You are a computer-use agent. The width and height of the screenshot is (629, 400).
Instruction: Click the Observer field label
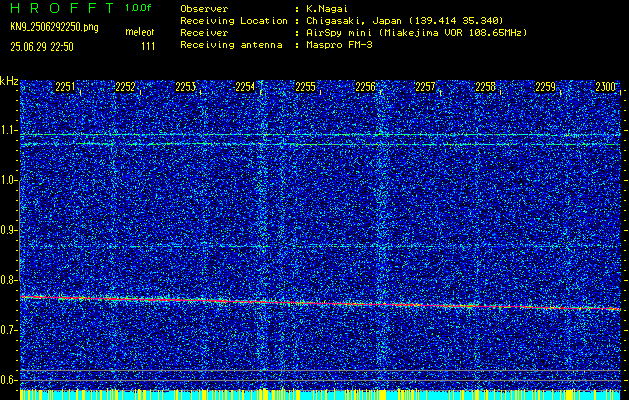204,8
